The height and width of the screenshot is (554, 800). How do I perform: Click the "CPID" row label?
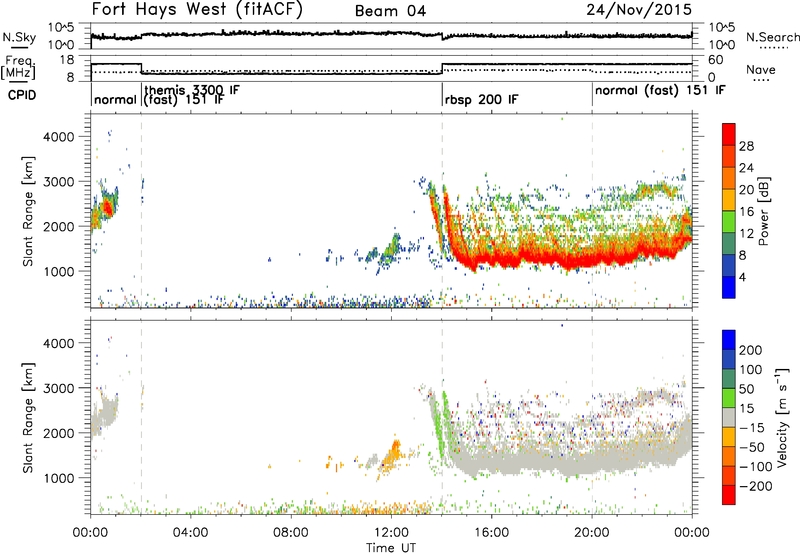coord(22,95)
